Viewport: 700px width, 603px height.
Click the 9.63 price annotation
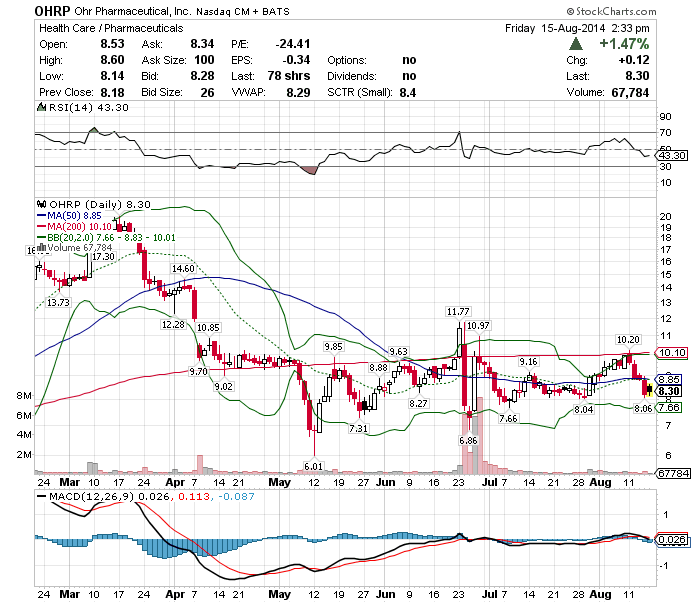[398, 352]
